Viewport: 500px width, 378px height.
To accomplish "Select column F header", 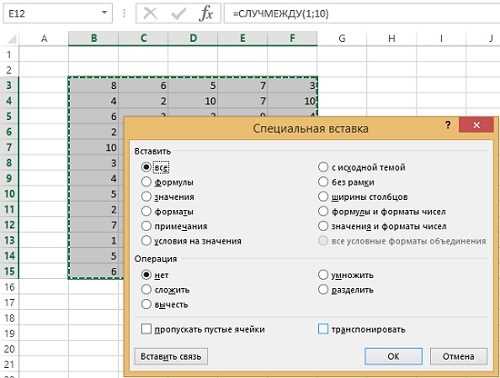I will point(292,39).
